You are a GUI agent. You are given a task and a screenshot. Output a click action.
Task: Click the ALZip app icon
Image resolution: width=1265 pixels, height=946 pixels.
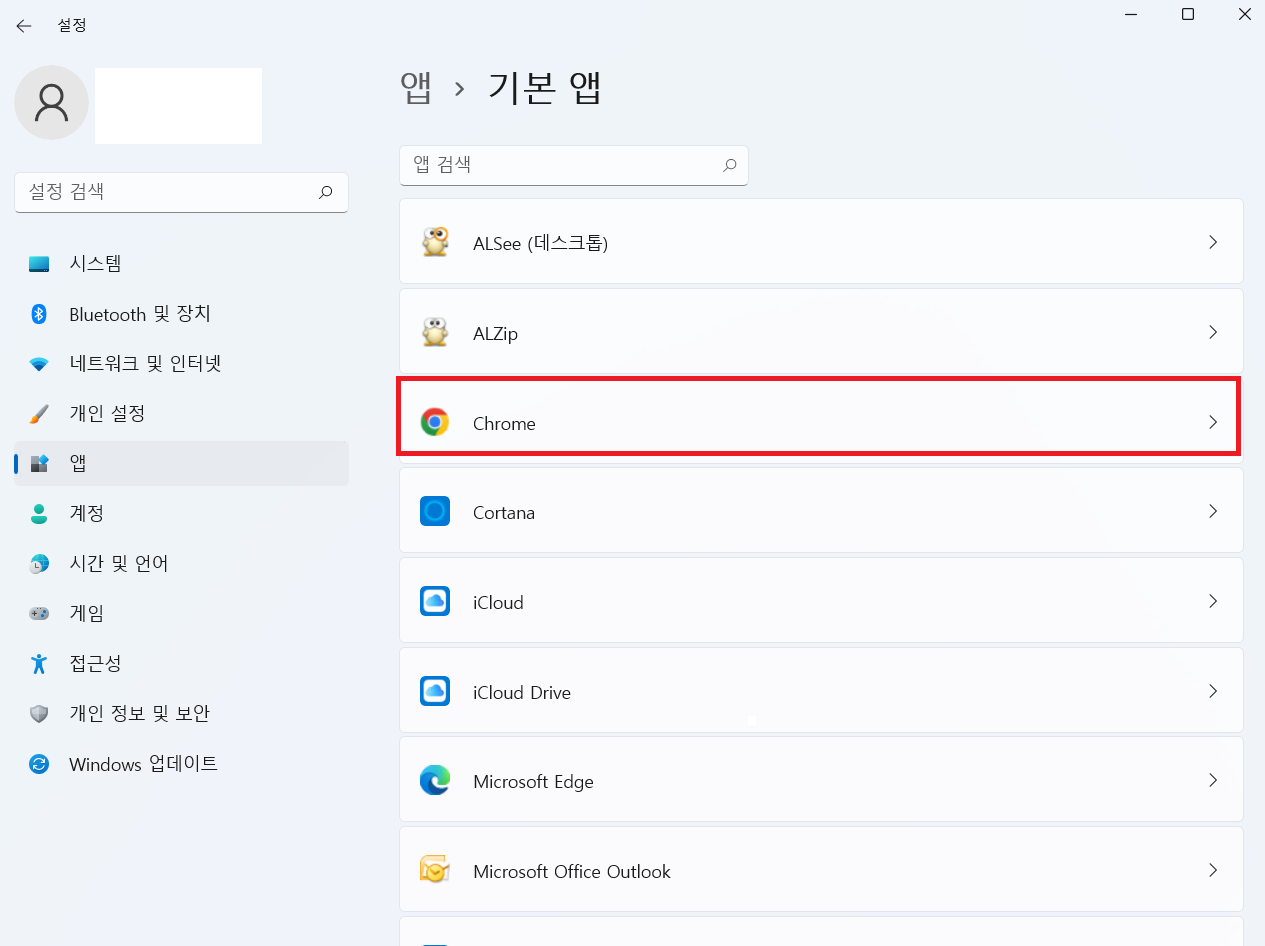point(435,332)
